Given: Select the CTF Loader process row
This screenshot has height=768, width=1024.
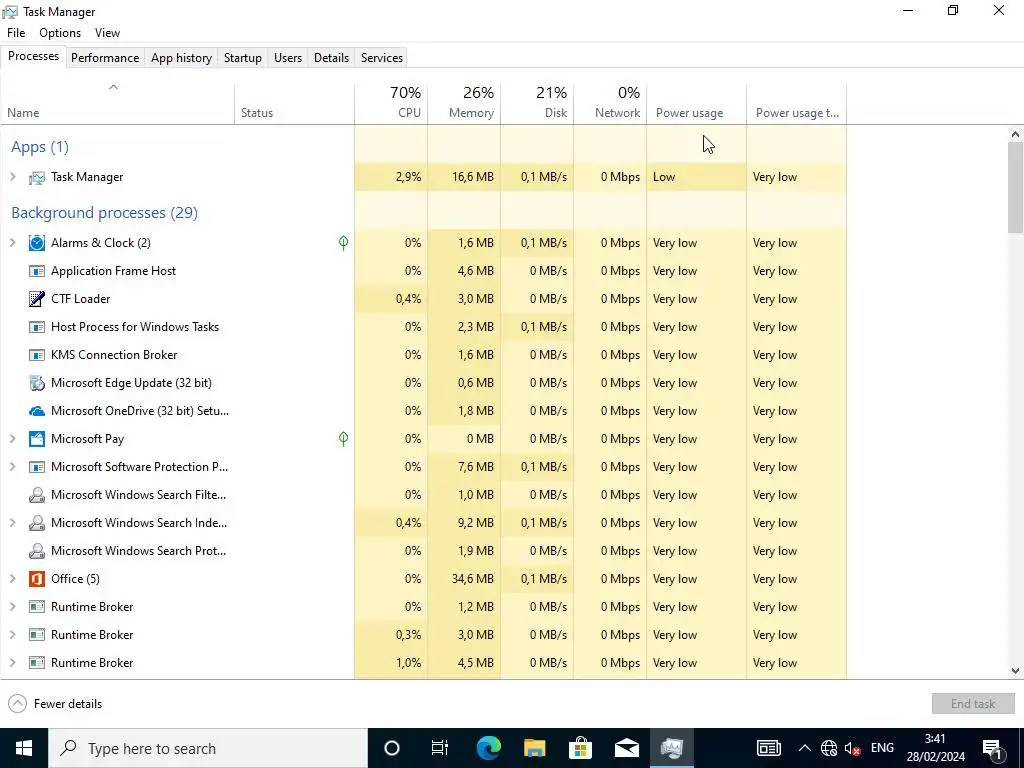Looking at the screenshot, I should (424, 299).
